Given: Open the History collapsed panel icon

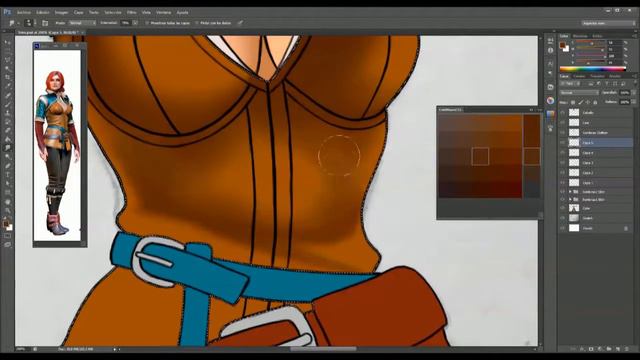Looking at the screenshot, I should [x=551, y=40].
